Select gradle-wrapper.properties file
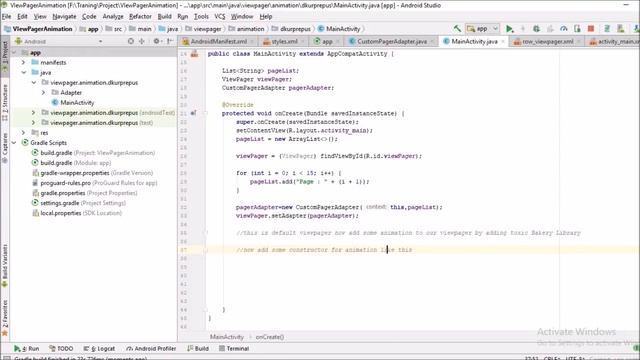 [x=96, y=173]
